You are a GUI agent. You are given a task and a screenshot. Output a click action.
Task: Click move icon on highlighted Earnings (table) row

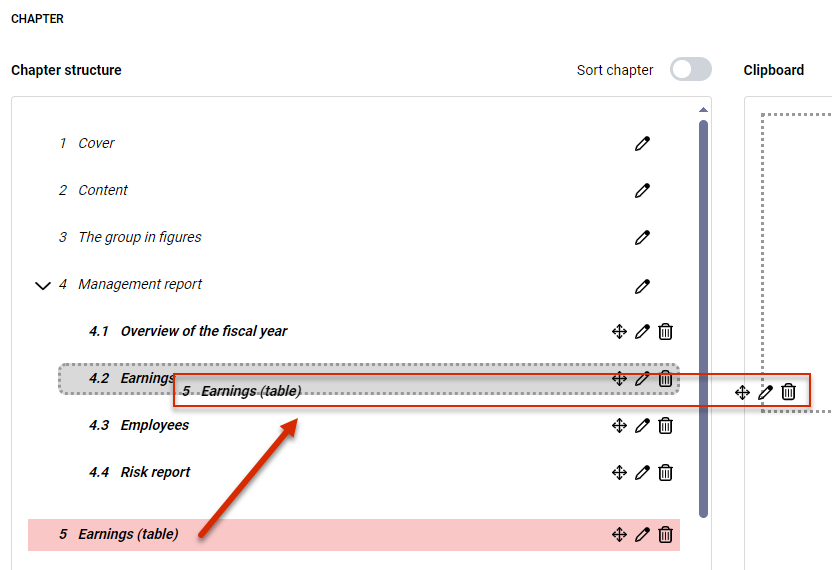[619, 534]
